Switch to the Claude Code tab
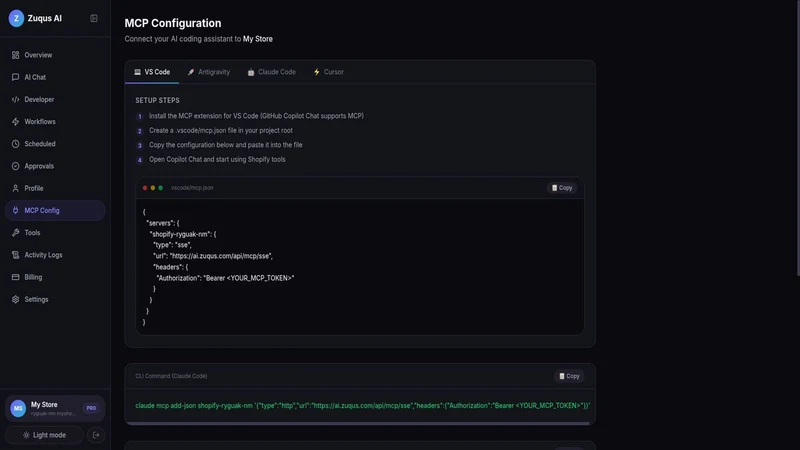 click(x=271, y=72)
